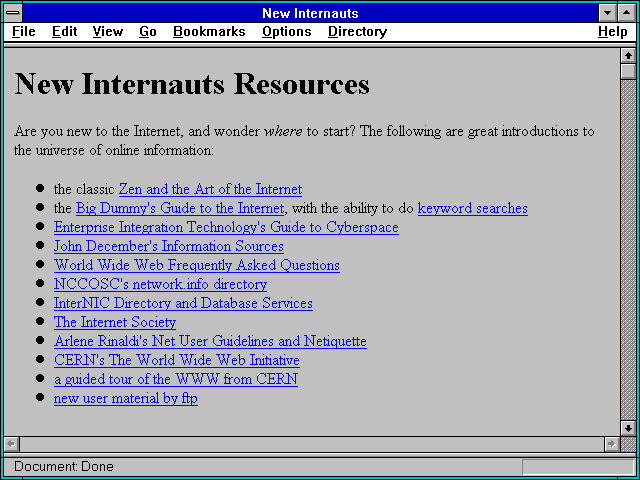The width and height of the screenshot is (640, 480).
Task: Open the Directory menu
Action: pos(358,32)
